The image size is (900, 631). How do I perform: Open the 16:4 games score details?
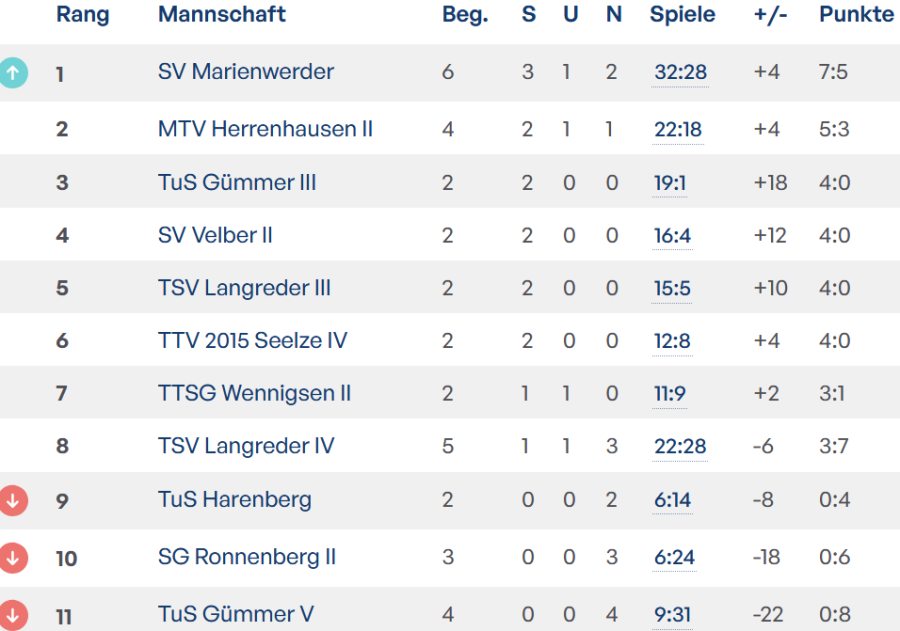pyautogui.click(x=672, y=236)
